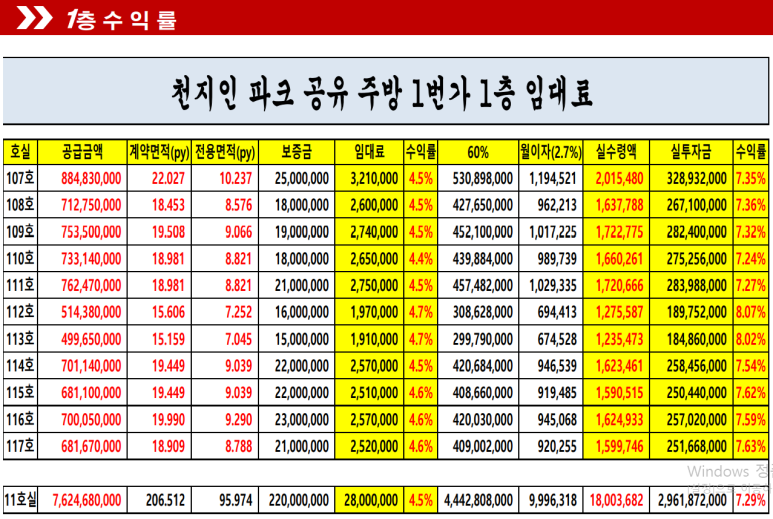Select the '계약면적(py)' column header
Screen dimensions: 773x519
click(x=159, y=152)
